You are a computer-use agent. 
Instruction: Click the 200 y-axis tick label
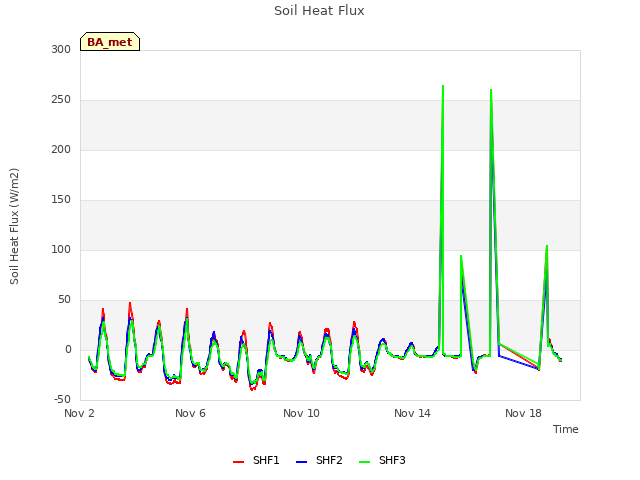(x=61, y=149)
